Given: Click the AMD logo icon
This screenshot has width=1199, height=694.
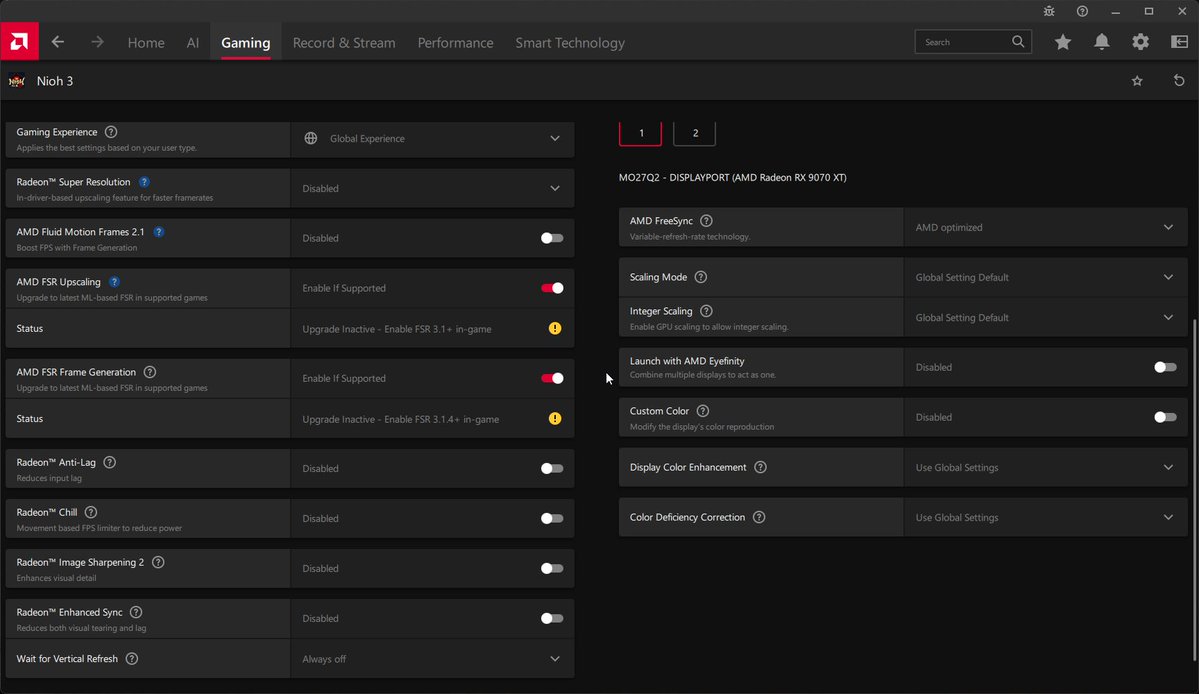Looking at the screenshot, I should point(19,41).
